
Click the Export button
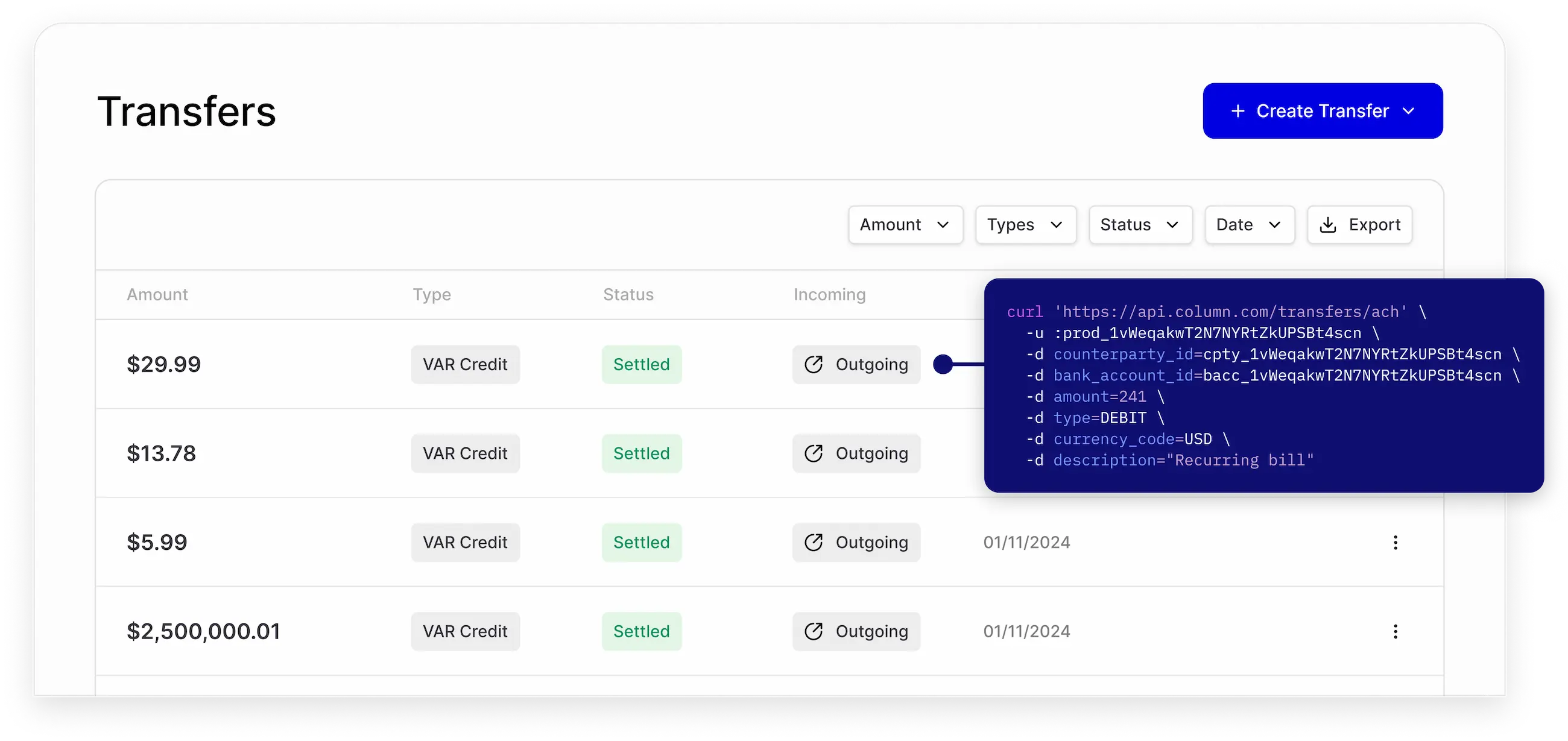click(1360, 224)
